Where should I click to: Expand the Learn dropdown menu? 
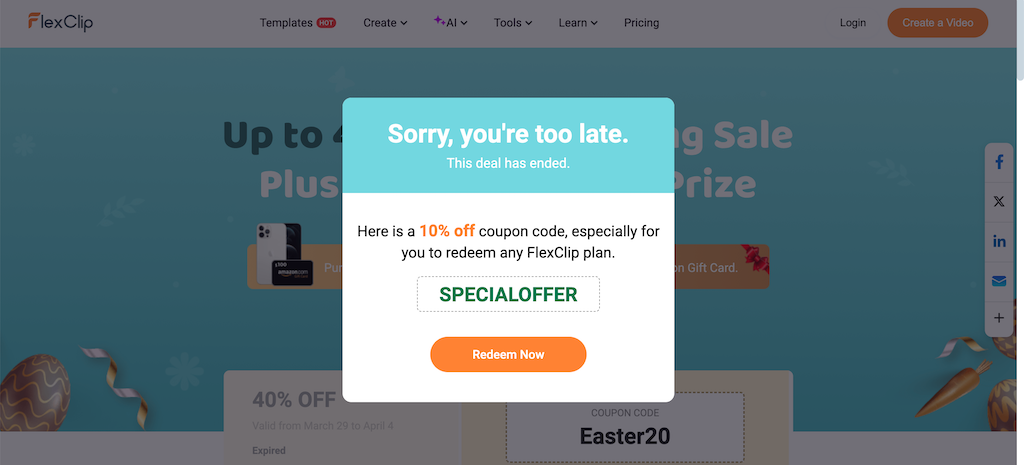click(x=578, y=23)
